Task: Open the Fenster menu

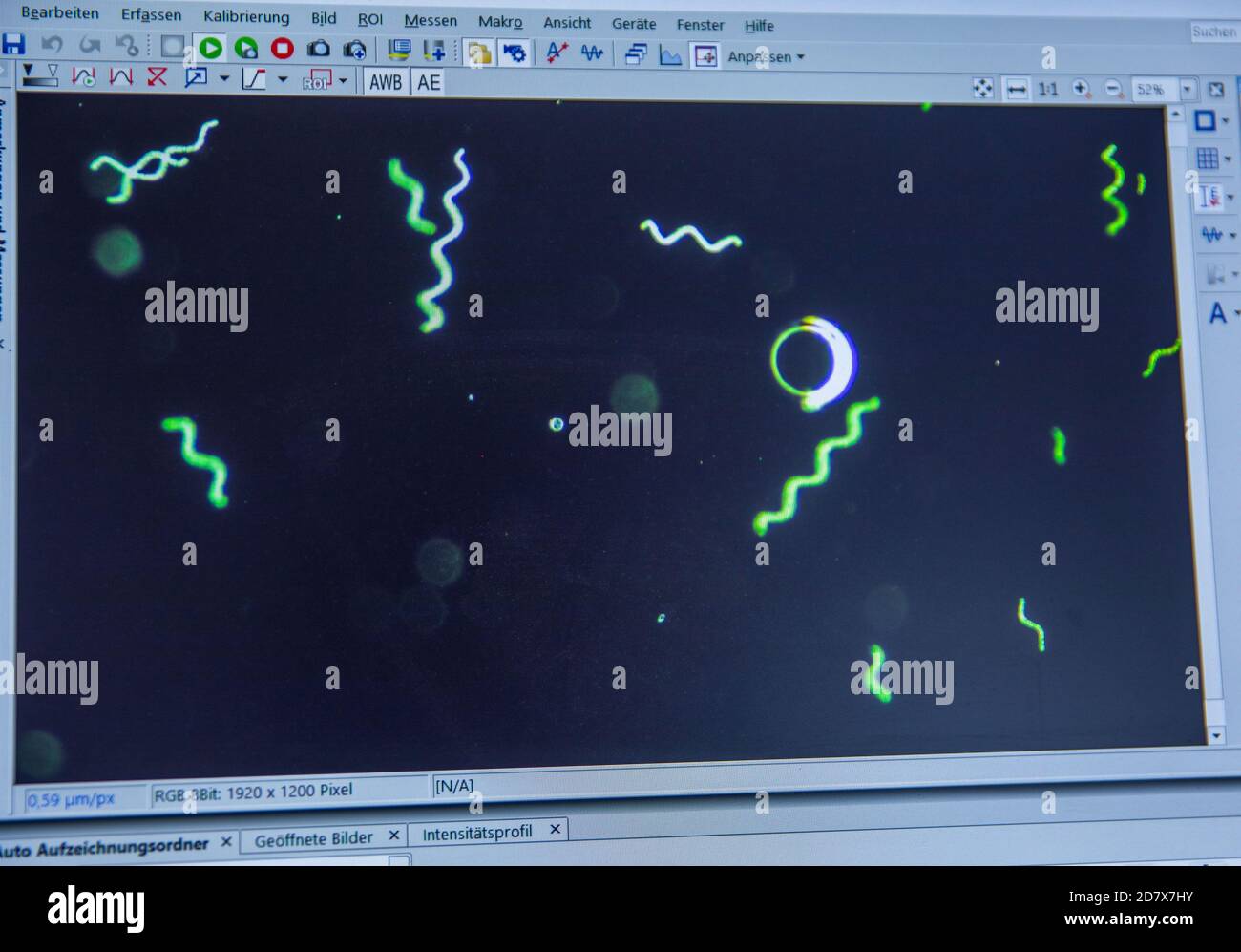Action: [701, 24]
